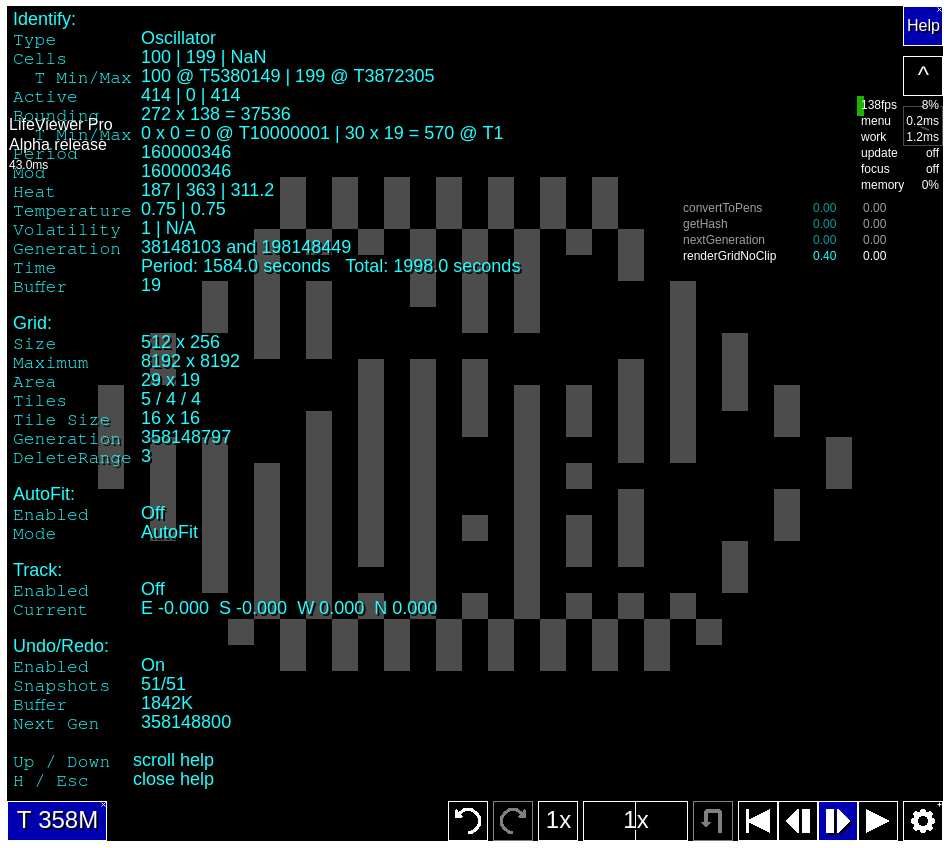The width and height of the screenshot is (948, 848).
Task: Click the Next Gen value 358148800
Action: (186, 722)
